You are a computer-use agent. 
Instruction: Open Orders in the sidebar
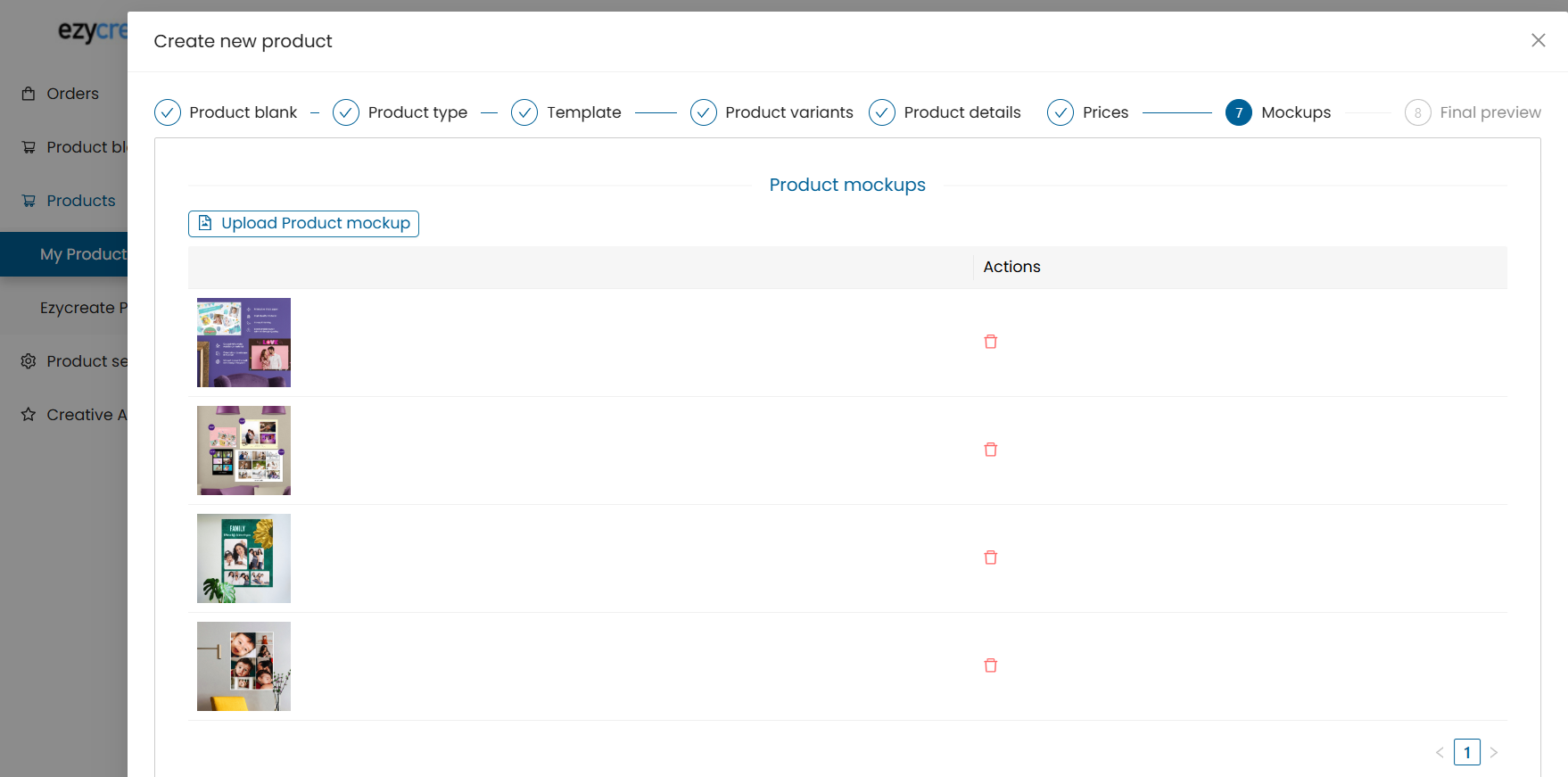pos(71,94)
